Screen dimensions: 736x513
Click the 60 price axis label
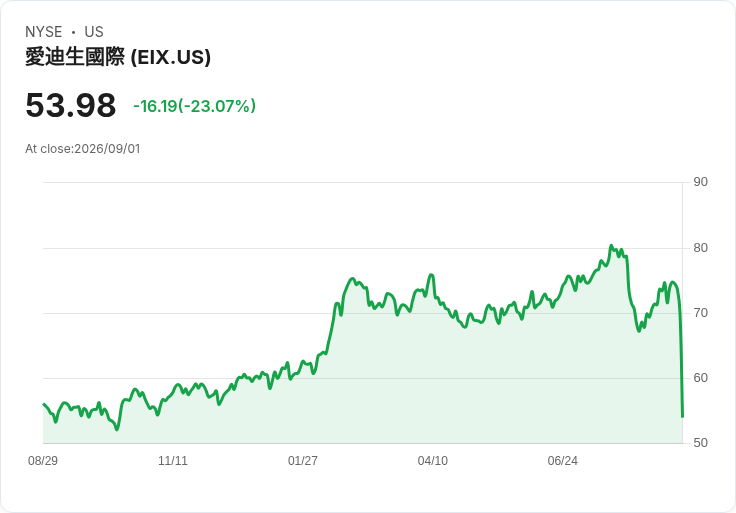[x=700, y=378]
